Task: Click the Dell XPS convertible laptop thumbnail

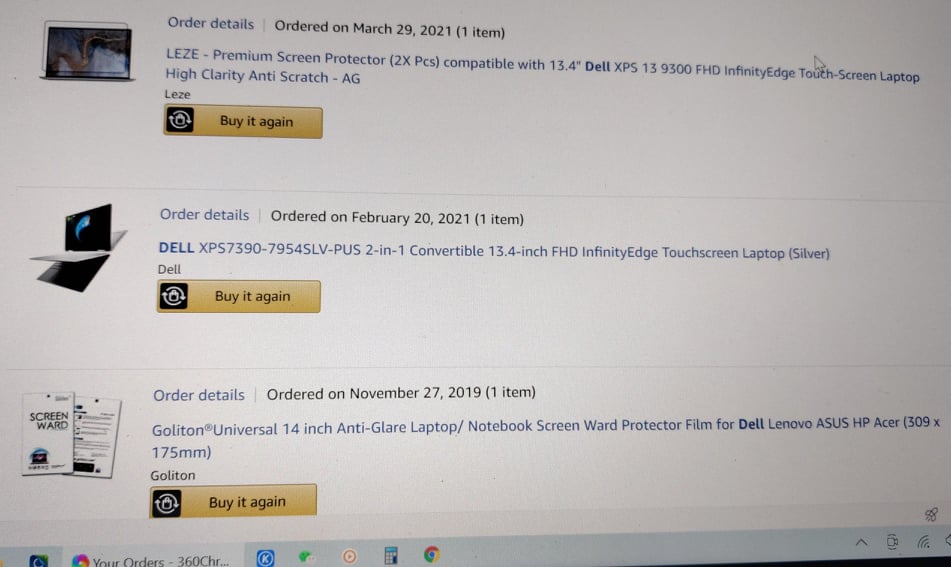Action: tap(79, 247)
